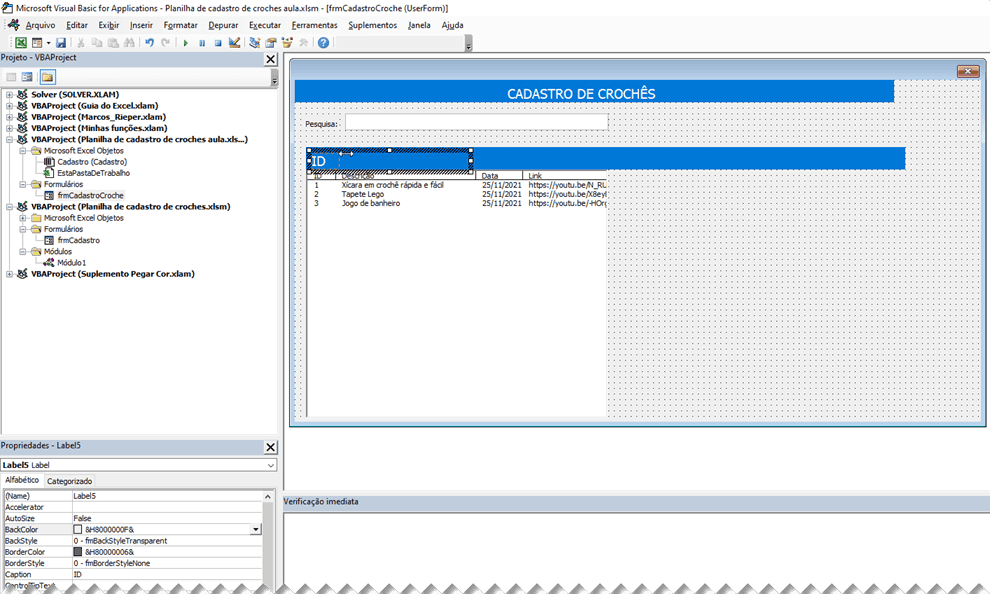Run the UserForm with the Run icon
This screenshot has width=990, height=594.
tap(186, 42)
